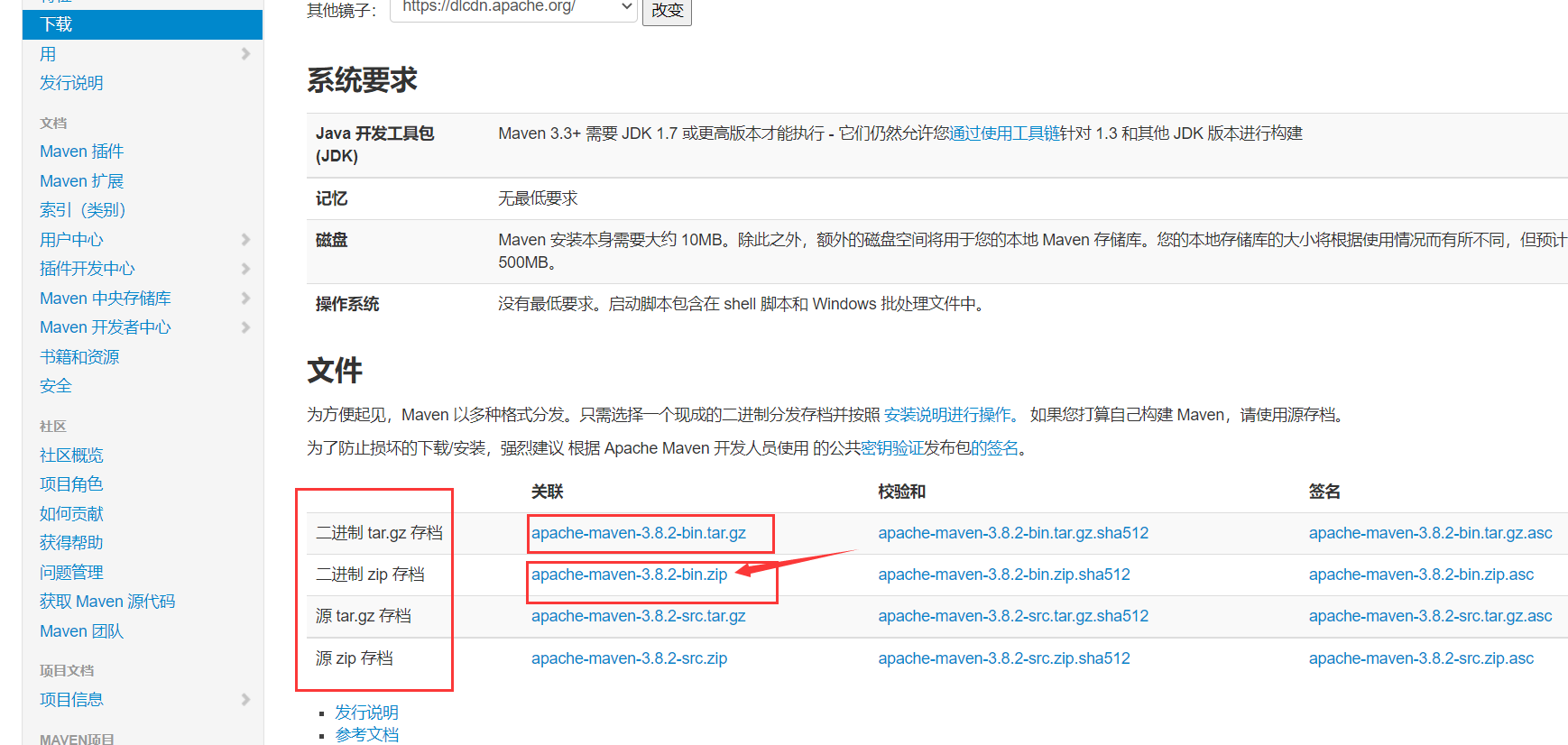Open the 参考文档 link
The image size is (1568, 745).
click(366, 735)
